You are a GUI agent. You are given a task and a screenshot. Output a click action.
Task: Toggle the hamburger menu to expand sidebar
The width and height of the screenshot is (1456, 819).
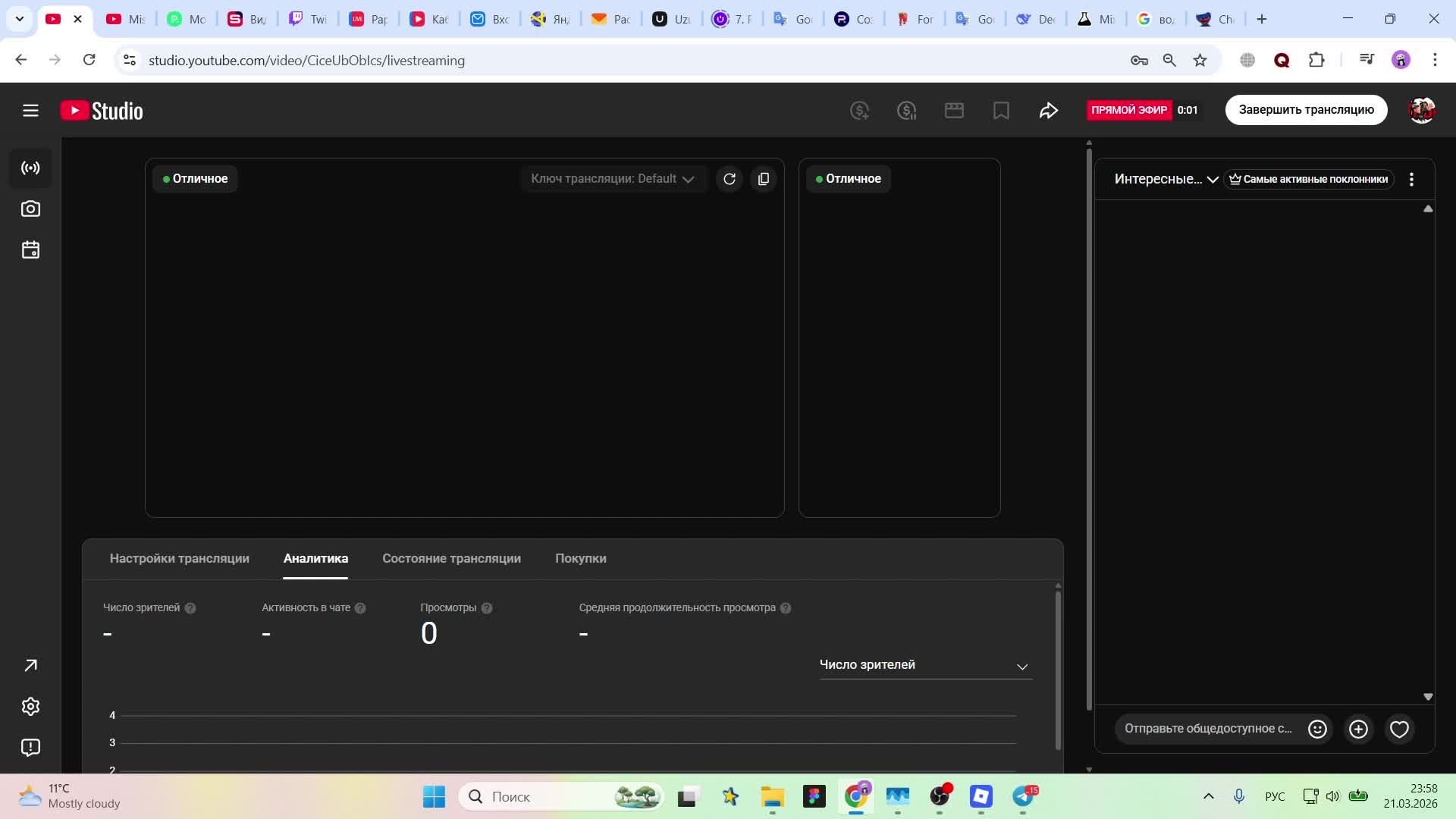click(x=30, y=111)
